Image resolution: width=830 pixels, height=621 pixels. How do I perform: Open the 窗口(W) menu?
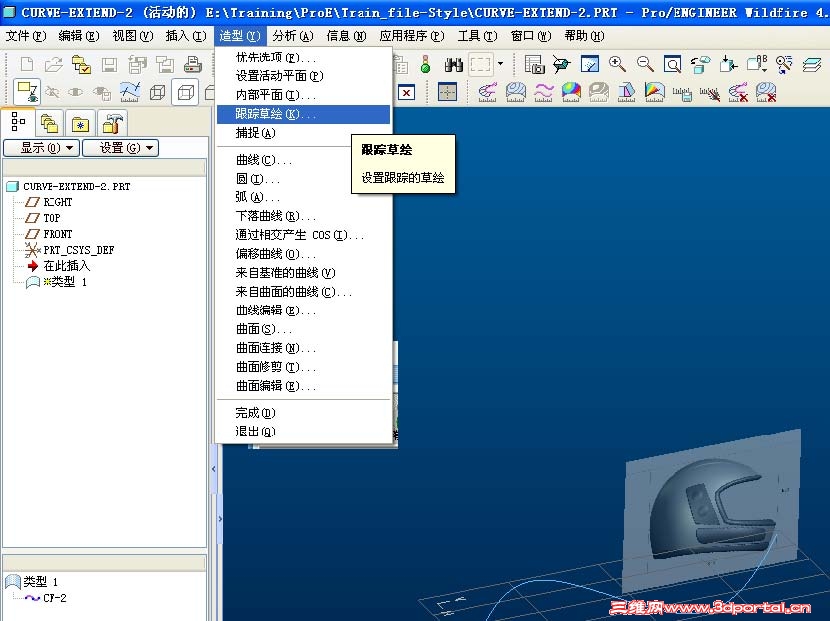coord(531,35)
